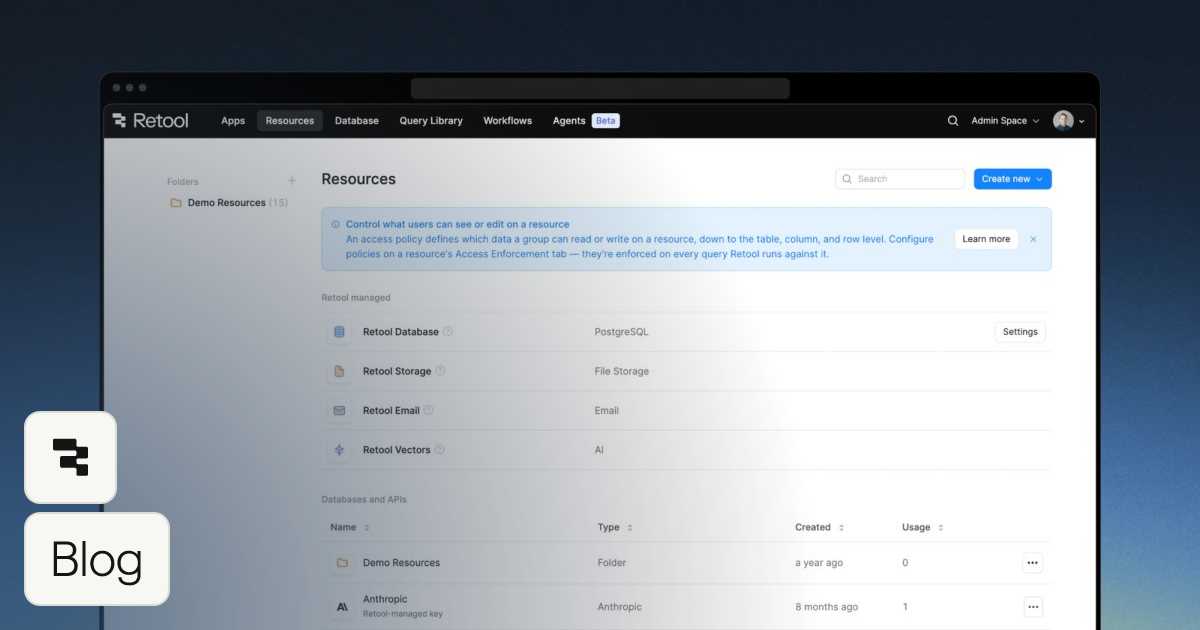
Task: Click the browser address bar
Action: (600, 89)
